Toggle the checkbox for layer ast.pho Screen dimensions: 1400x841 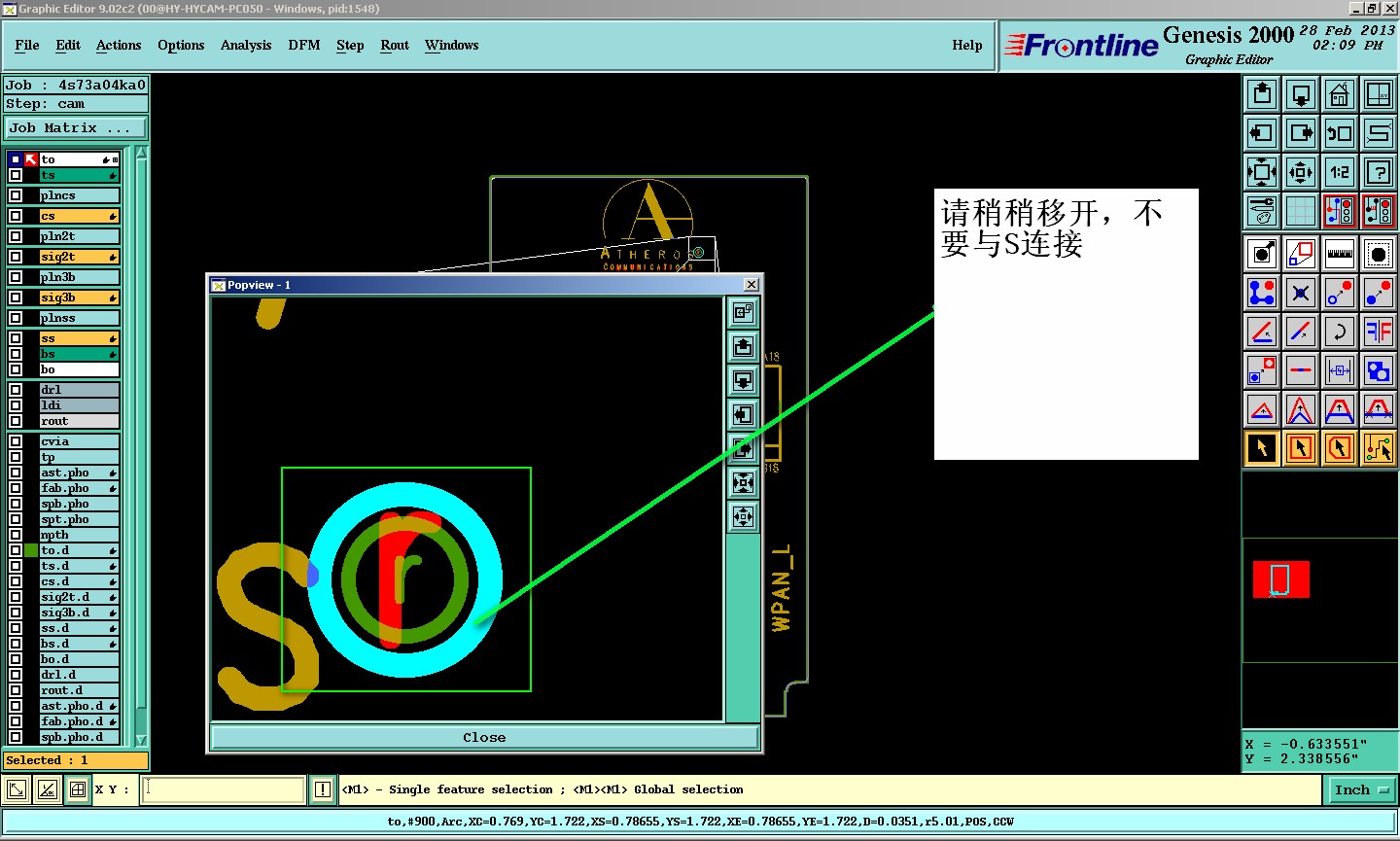tap(16, 473)
